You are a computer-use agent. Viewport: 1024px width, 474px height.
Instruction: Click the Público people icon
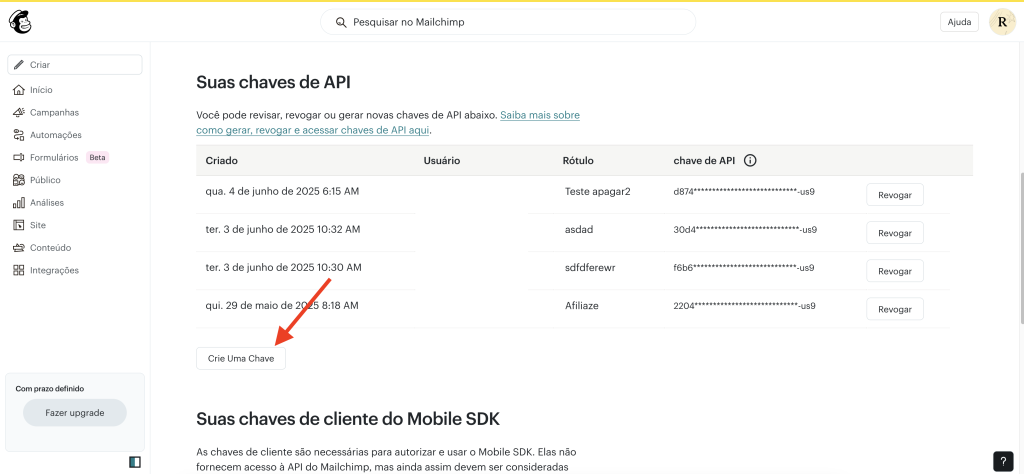pyautogui.click(x=19, y=180)
